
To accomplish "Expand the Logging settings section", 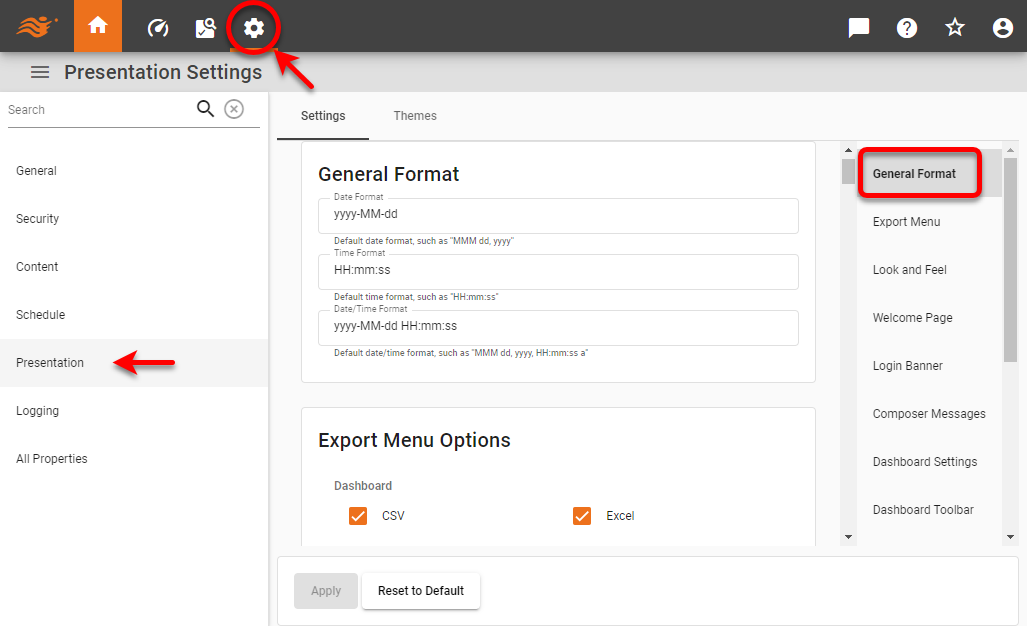I will point(39,410).
